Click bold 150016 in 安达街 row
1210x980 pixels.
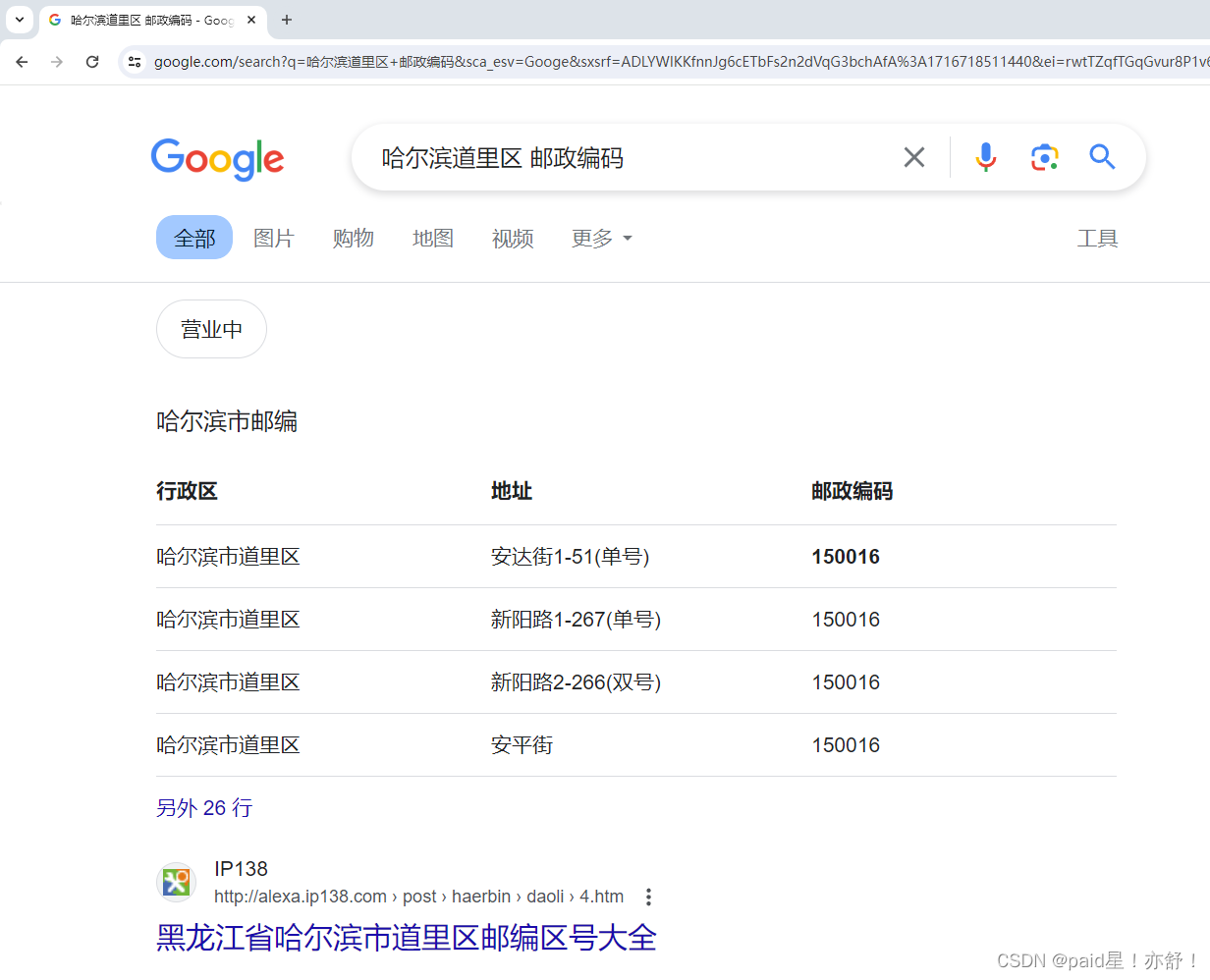[x=846, y=557]
